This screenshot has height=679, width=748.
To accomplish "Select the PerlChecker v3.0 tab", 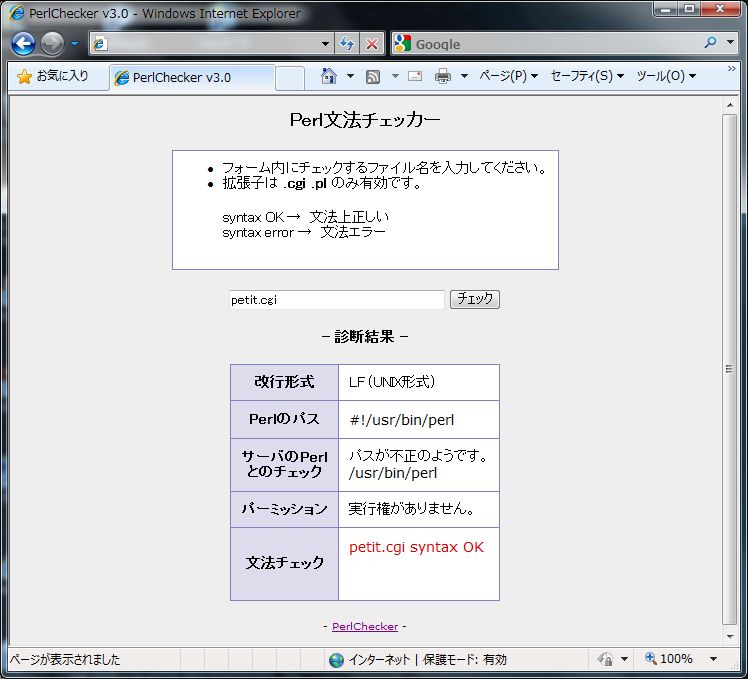I will [x=190, y=77].
